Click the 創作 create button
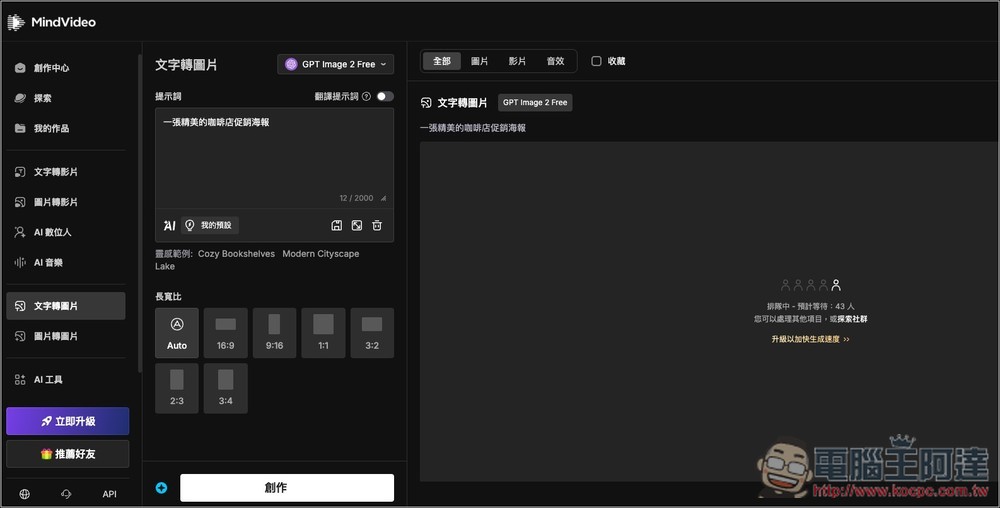1000x508 pixels. [287, 488]
